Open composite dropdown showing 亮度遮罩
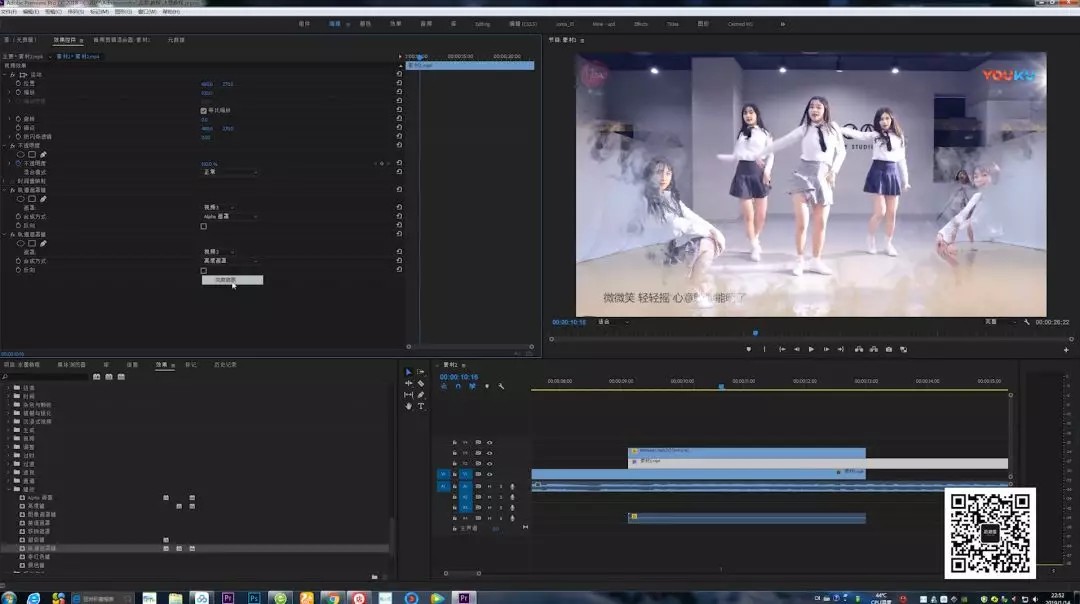Viewport: 1080px width, 604px height. (230, 261)
